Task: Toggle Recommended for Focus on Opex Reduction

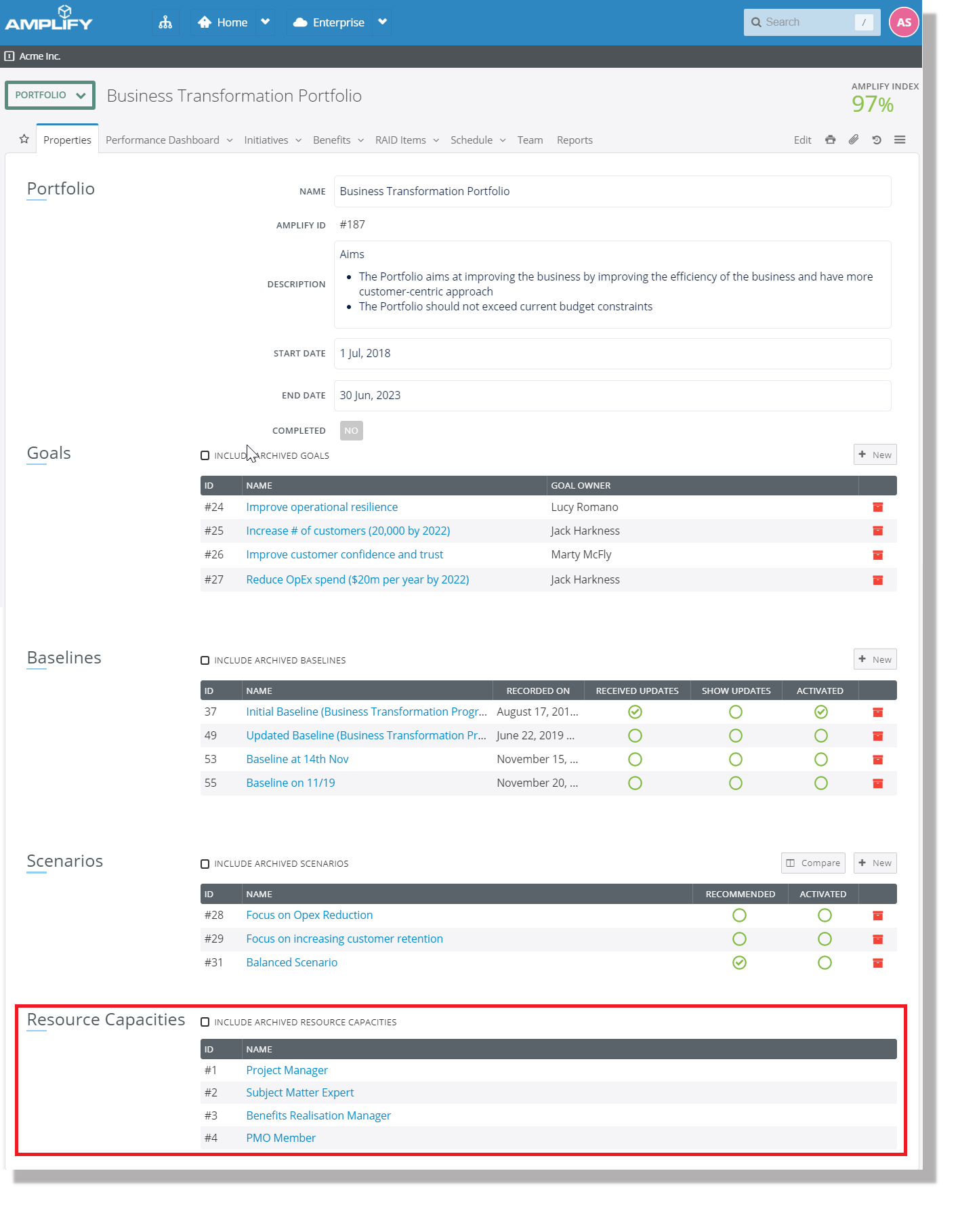Action: [x=739, y=916]
